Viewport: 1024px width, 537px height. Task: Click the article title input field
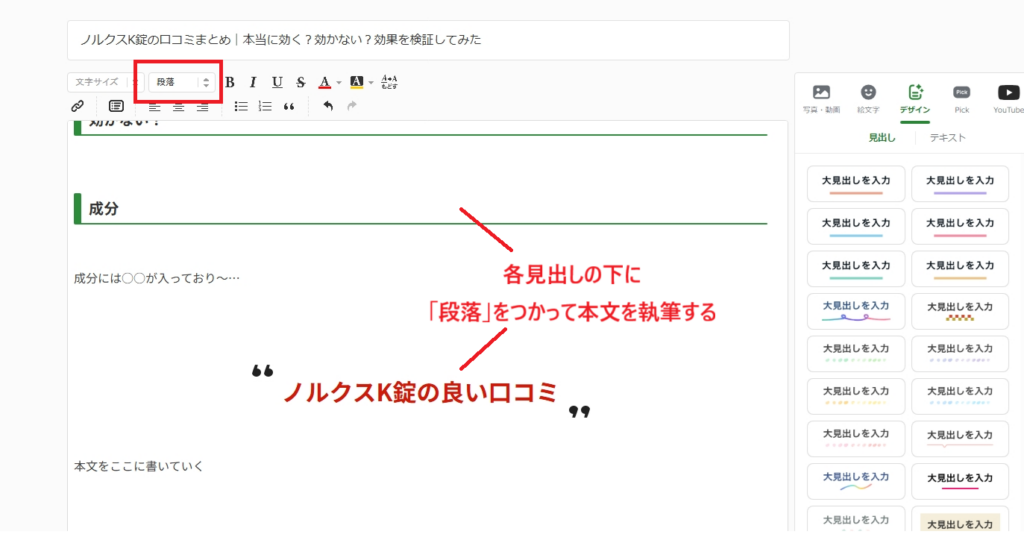pyautogui.click(x=428, y=40)
